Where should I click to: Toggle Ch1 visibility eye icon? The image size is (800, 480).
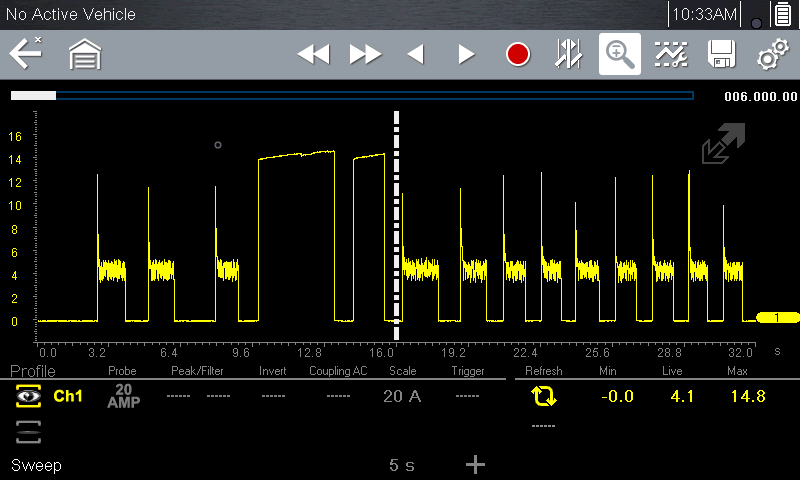tap(28, 396)
